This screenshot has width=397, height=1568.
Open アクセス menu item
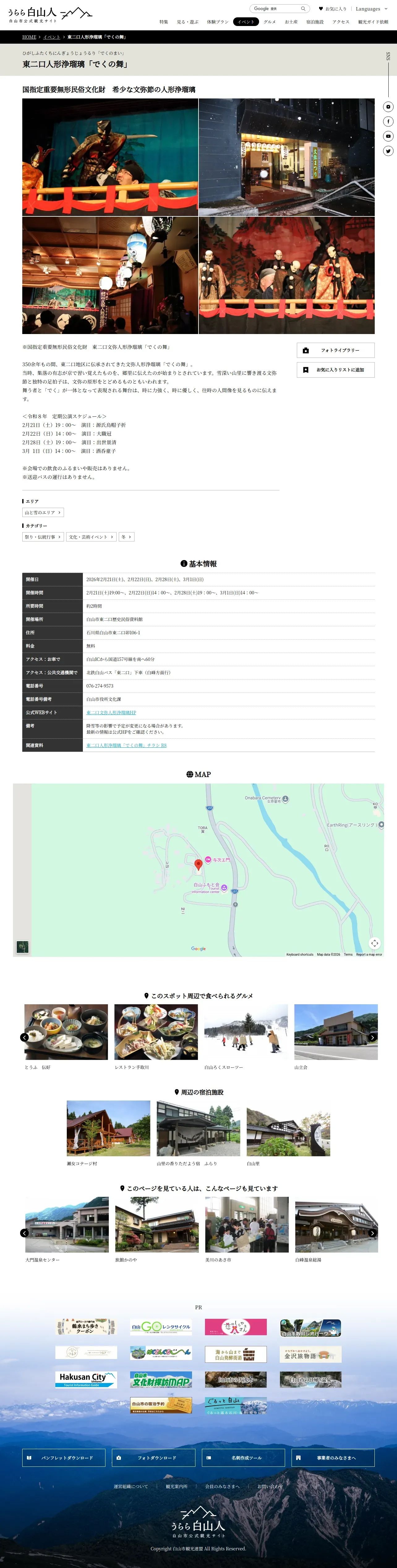tap(341, 22)
